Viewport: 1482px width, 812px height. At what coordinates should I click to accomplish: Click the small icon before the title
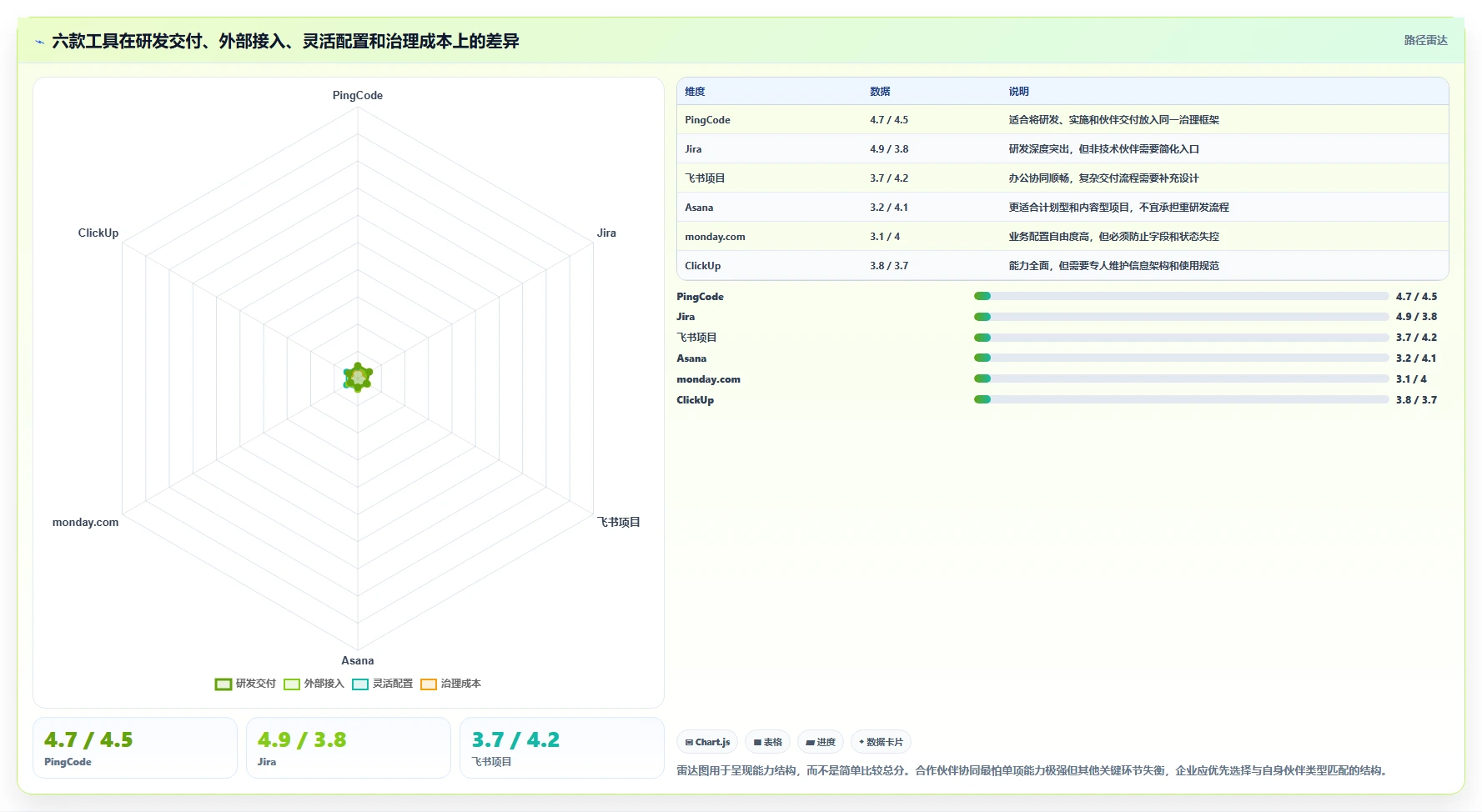click(39, 42)
